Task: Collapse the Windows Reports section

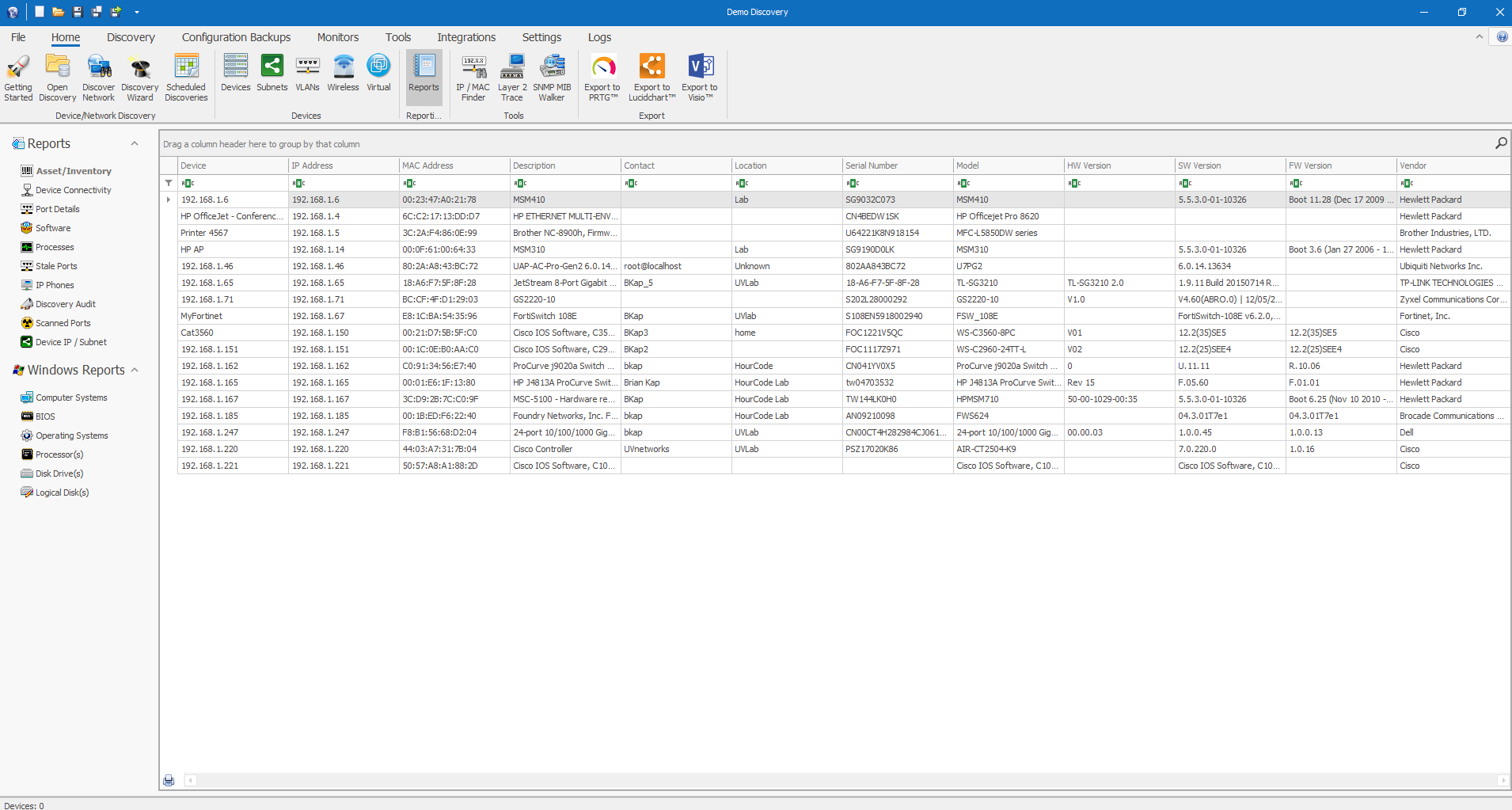Action: (x=135, y=370)
